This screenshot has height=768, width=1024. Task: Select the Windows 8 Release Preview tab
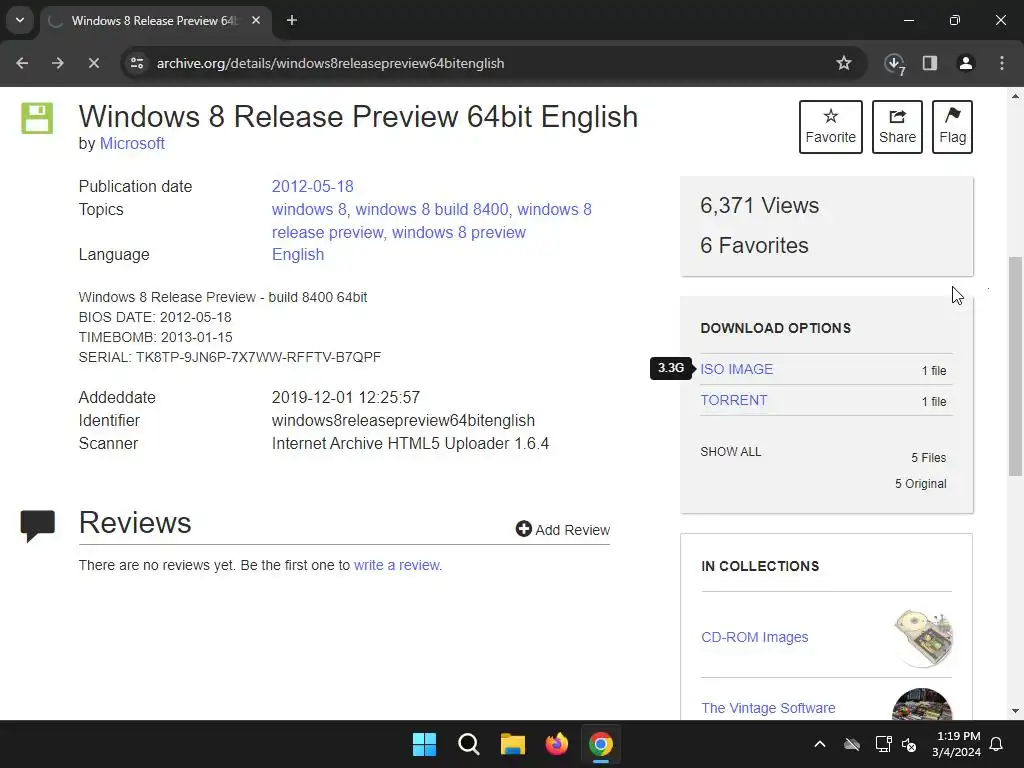click(x=153, y=21)
